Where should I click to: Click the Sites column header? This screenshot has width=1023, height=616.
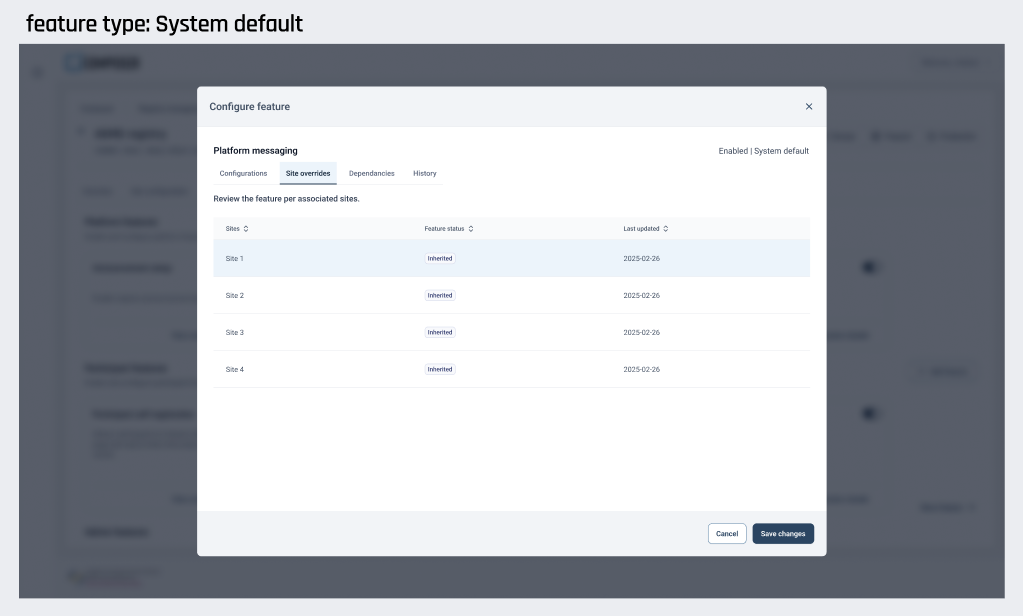pos(232,229)
